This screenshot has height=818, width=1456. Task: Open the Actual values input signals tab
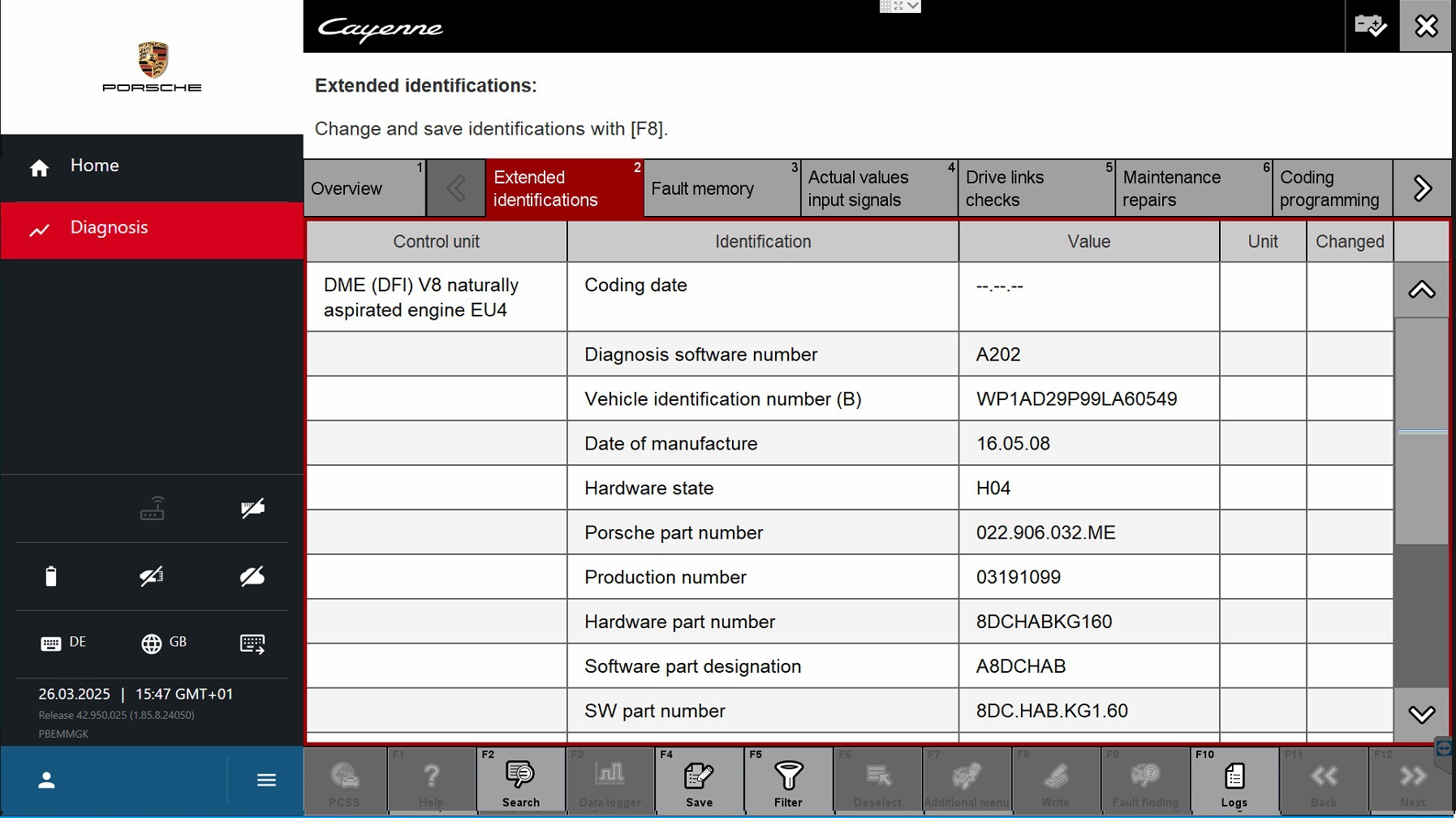coord(880,188)
